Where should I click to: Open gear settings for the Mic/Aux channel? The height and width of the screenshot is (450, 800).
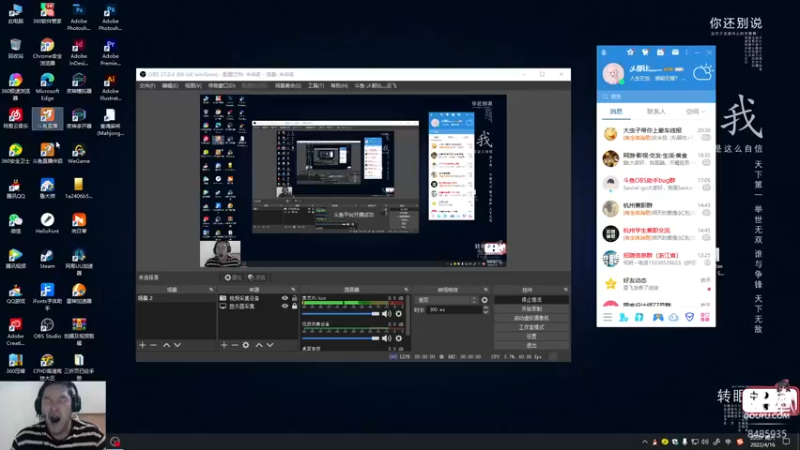coord(398,314)
